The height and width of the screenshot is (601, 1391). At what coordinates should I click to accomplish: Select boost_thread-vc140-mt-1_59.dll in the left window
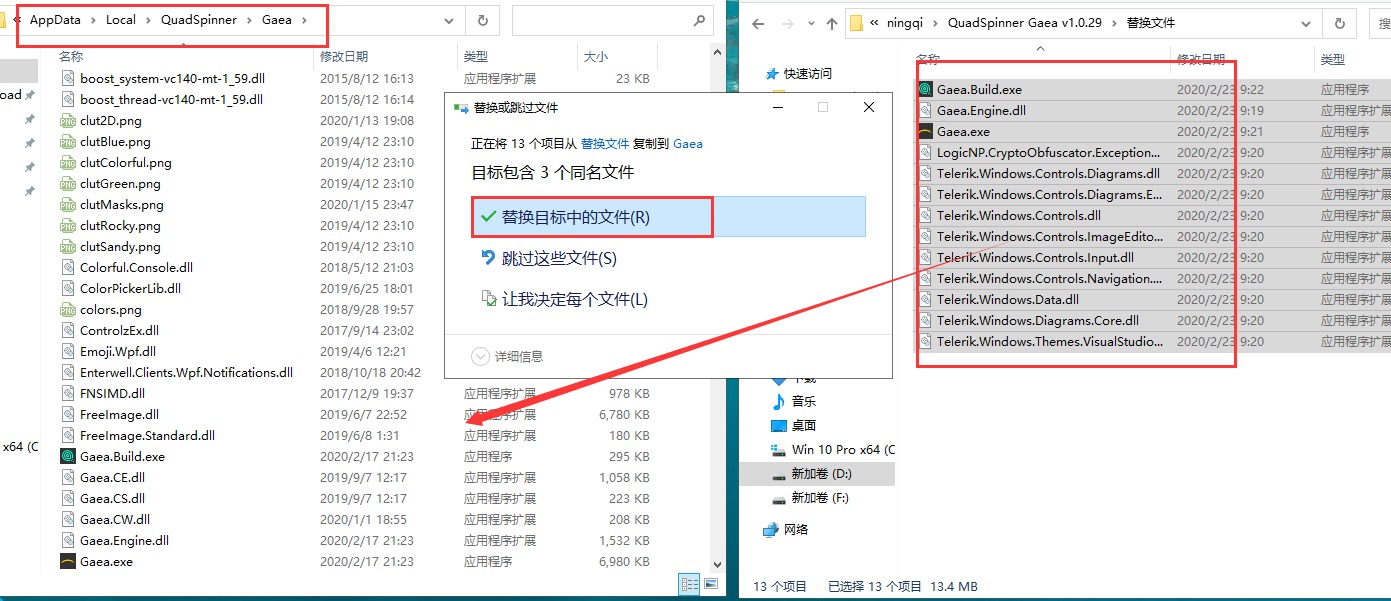click(x=171, y=99)
